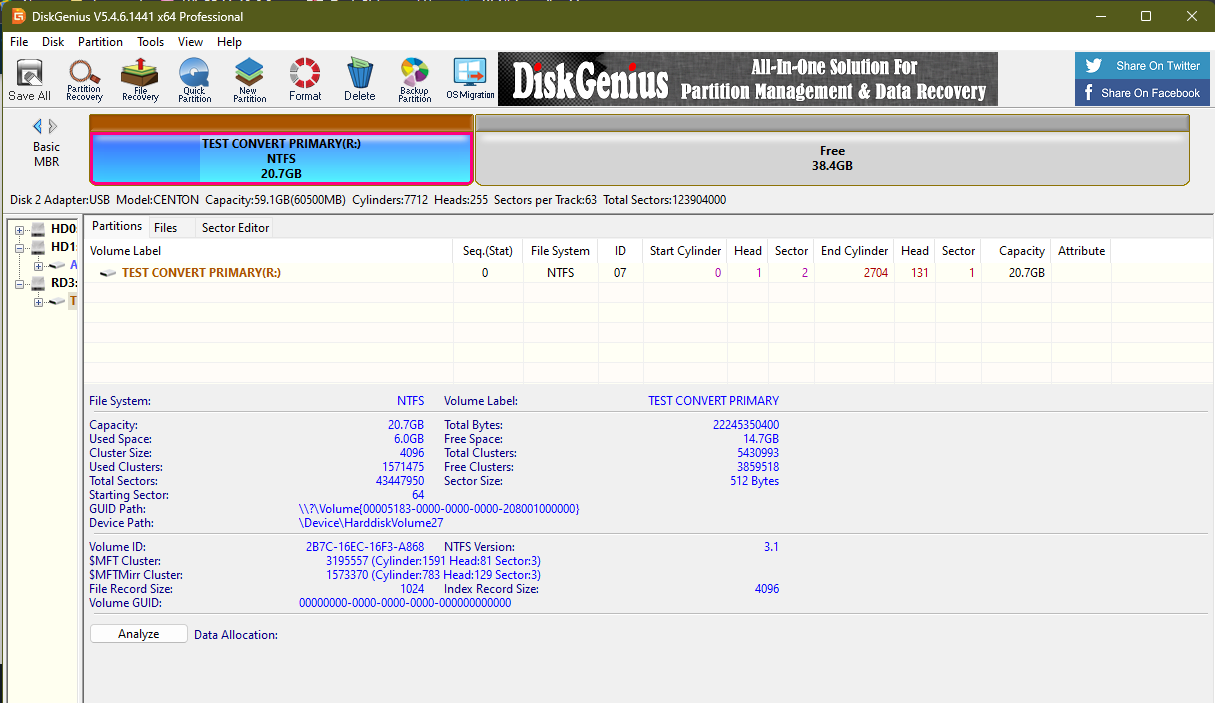The image size is (1215, 703).
Task: Click drive icon beside TEST CONVERT PRIMARY row
Action: coord(107,273)
